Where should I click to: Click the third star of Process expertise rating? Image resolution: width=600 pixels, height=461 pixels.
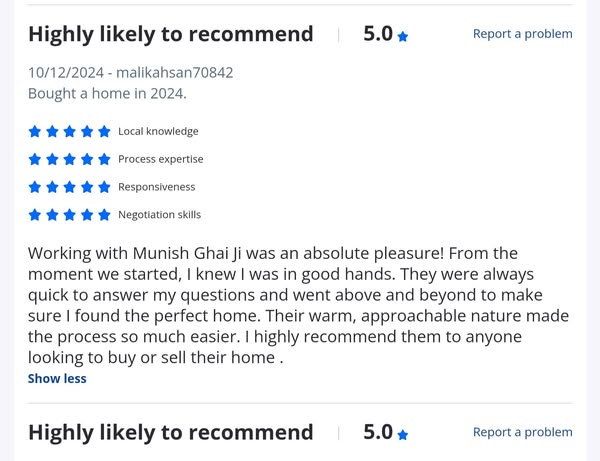[x=69, y=159]
